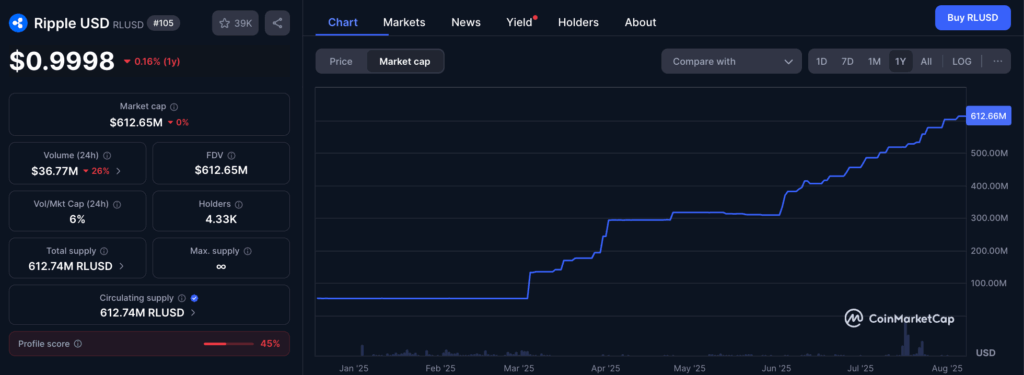The height and width of the screenshot is (375, 1024).
Task: Open the Compare with dropdown
Action: [731, 61]
